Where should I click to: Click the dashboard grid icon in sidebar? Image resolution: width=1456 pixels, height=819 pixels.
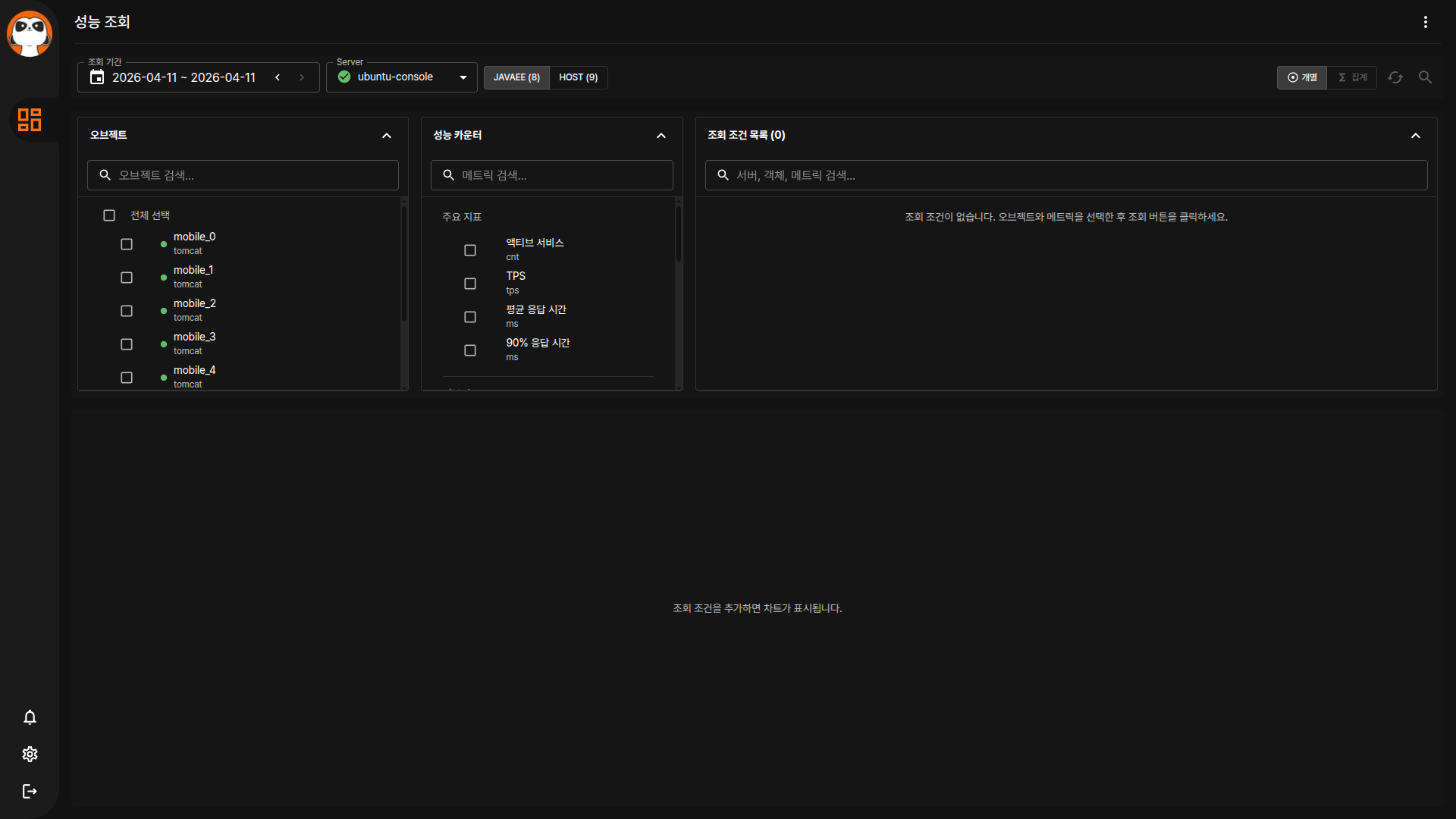point(30,120)
